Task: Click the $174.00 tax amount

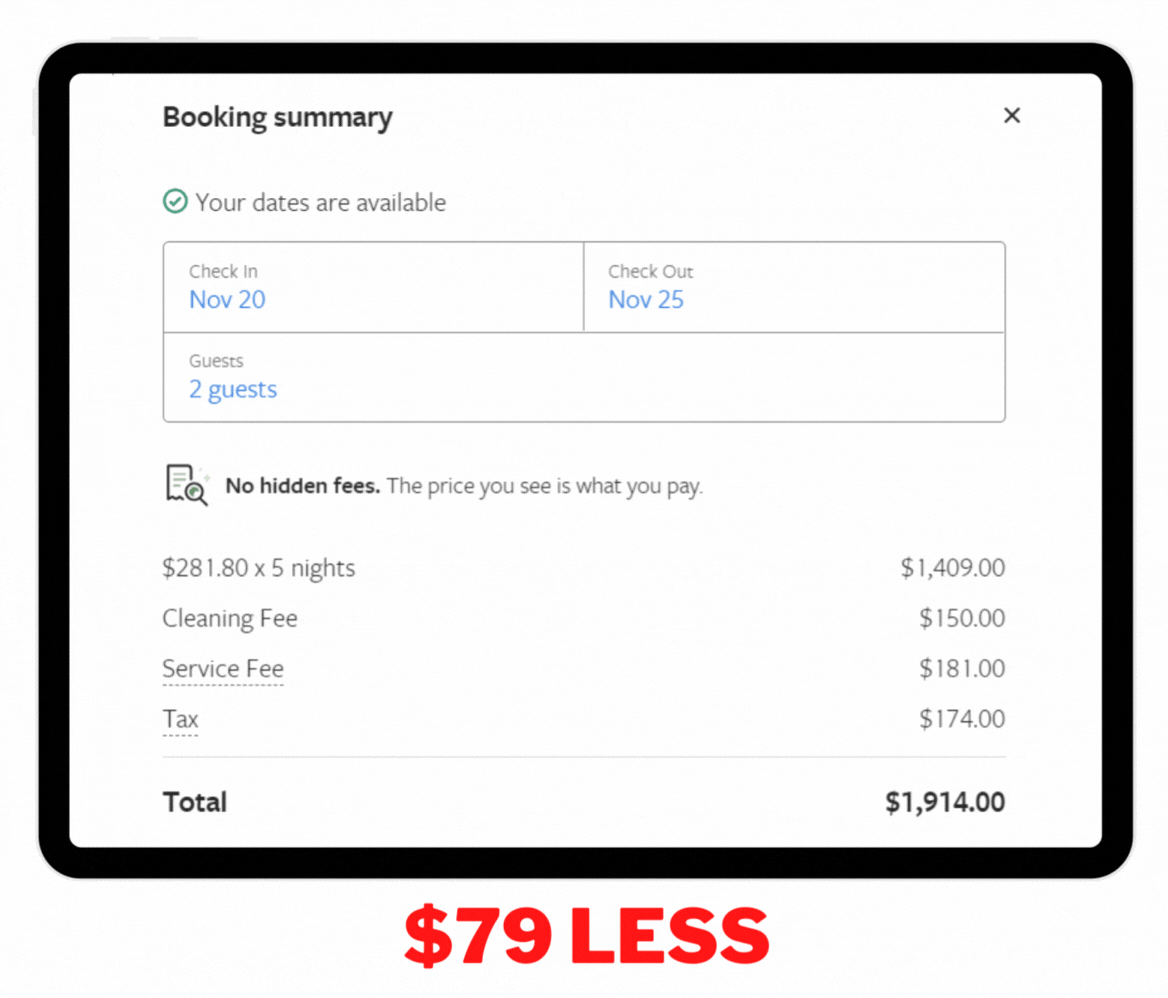Action: click(962, 719)
